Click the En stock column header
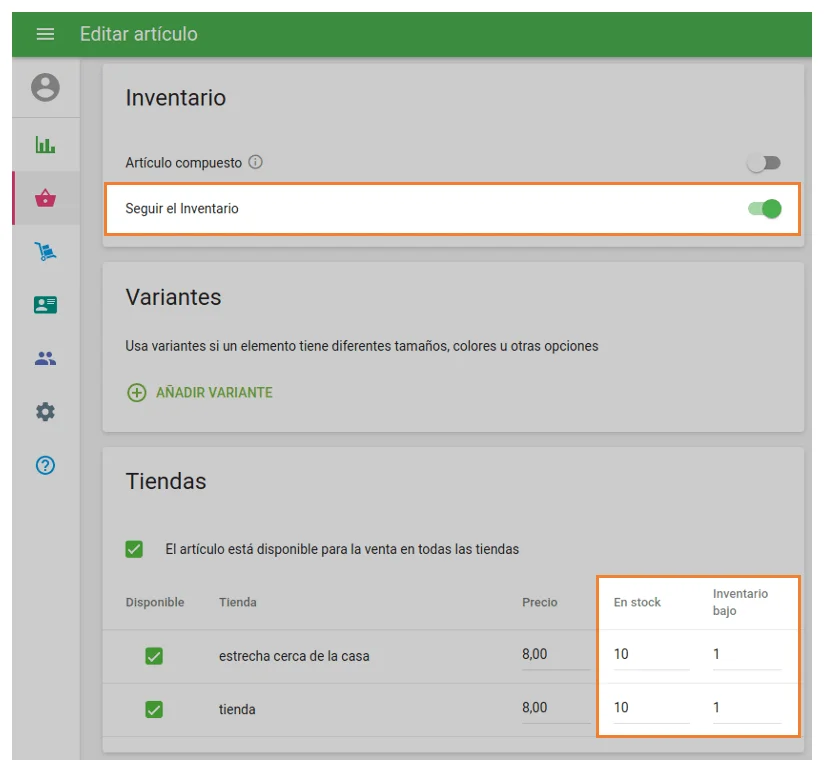This screenshot has width=824, height=760. pos(637,602)
